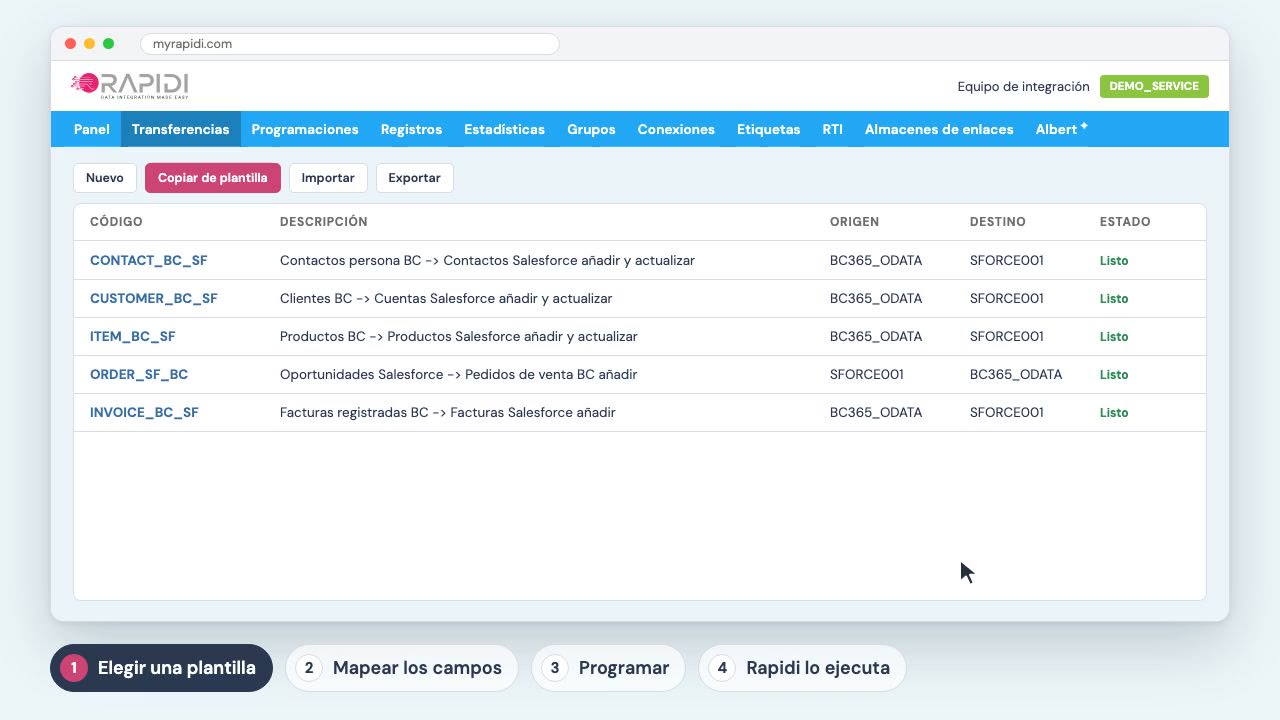
Task: Click Copiar de plantilla button
Action: pos(213,178)
